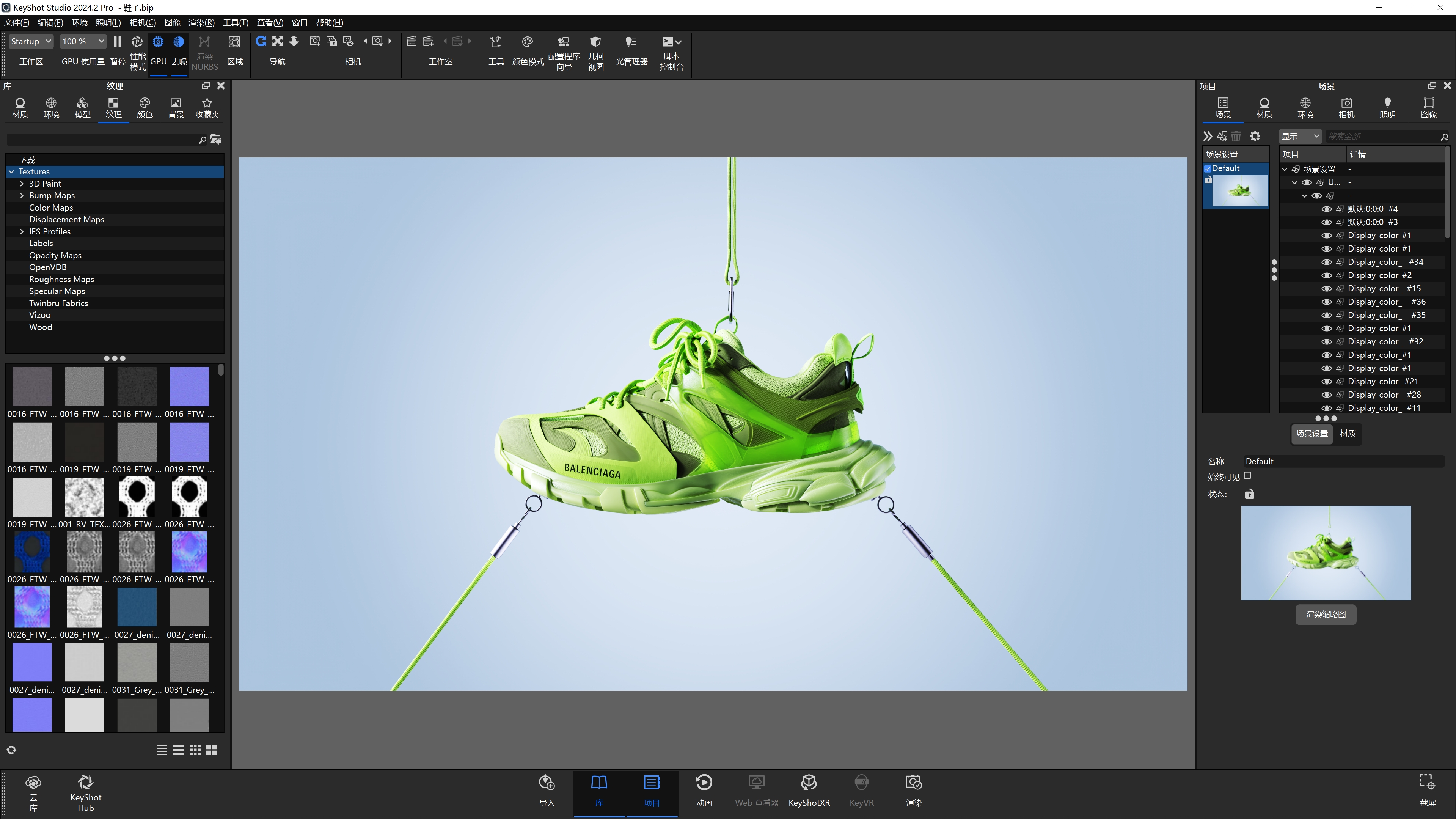
Task: Expand the Bump Maps folder
Action: coord(22,196)
